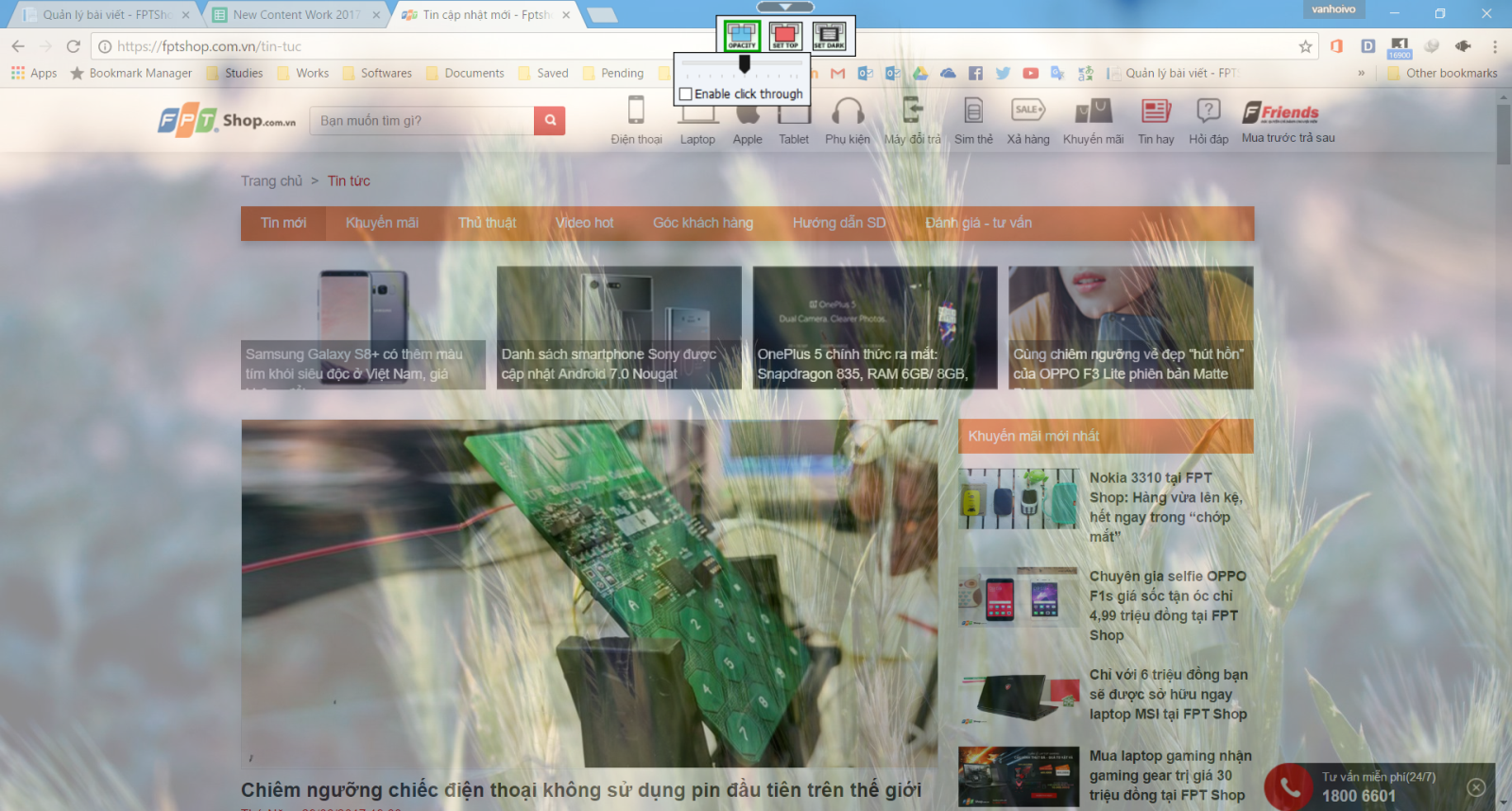Switch to Quản lý bài viết tab

point(106,15)
